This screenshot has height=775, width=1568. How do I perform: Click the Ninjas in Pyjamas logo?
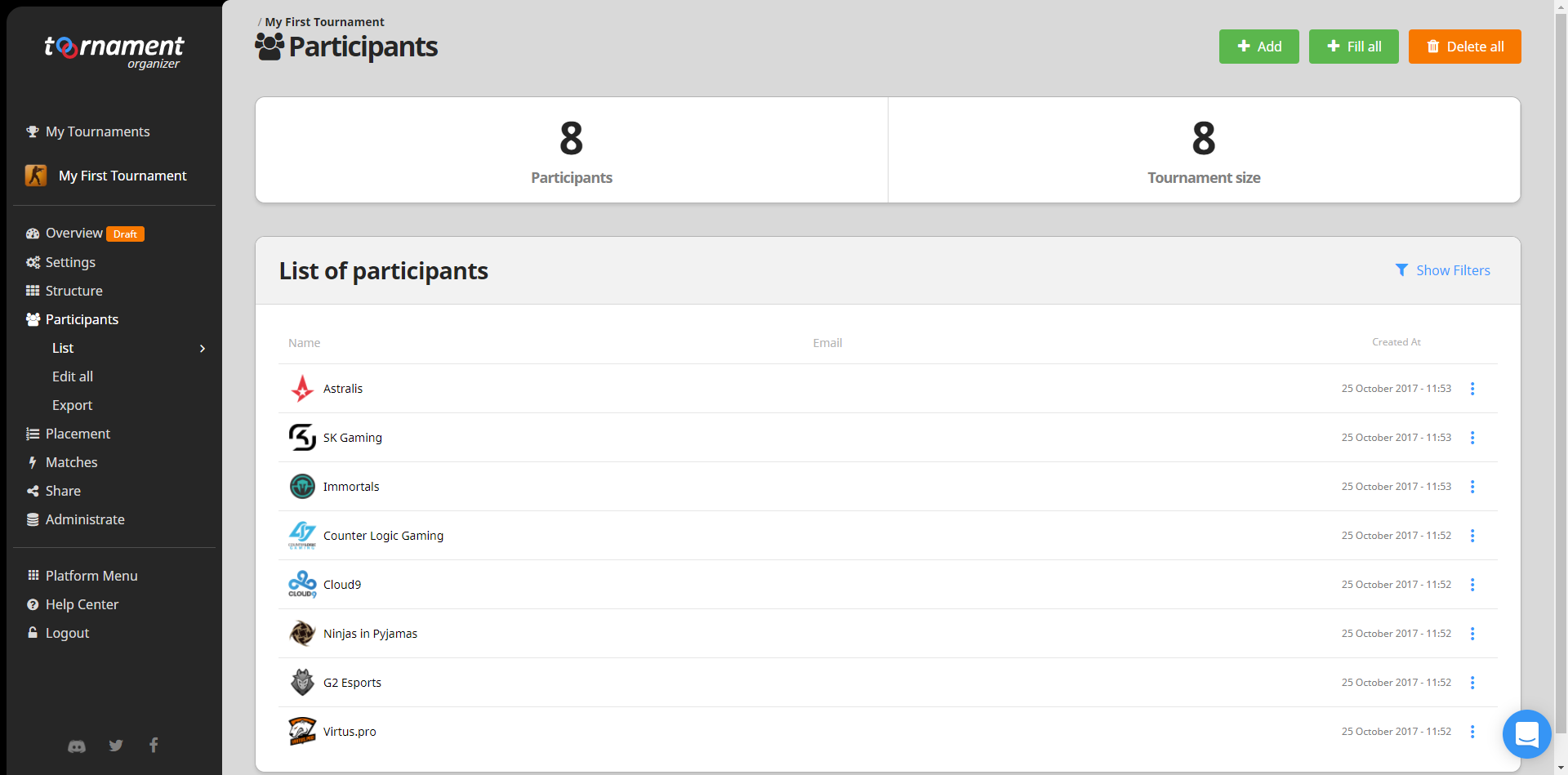coord(302,634)
